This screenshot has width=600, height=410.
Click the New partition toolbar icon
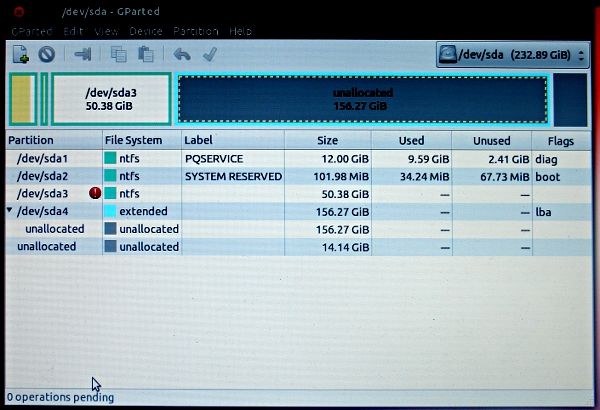tap(21, 54)
